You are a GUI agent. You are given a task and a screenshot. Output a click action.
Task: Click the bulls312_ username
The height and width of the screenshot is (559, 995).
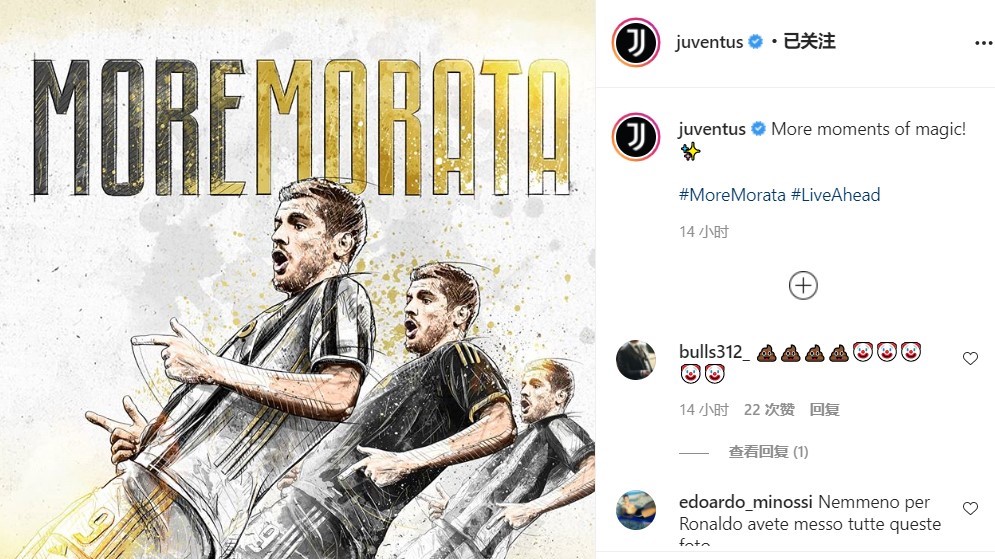[714, 352]
